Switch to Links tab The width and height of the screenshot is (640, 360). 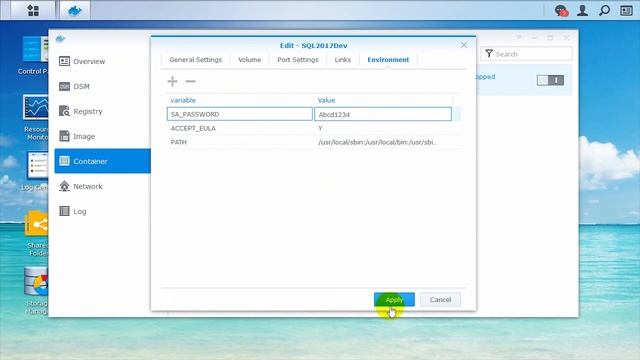tap(342, 60)
